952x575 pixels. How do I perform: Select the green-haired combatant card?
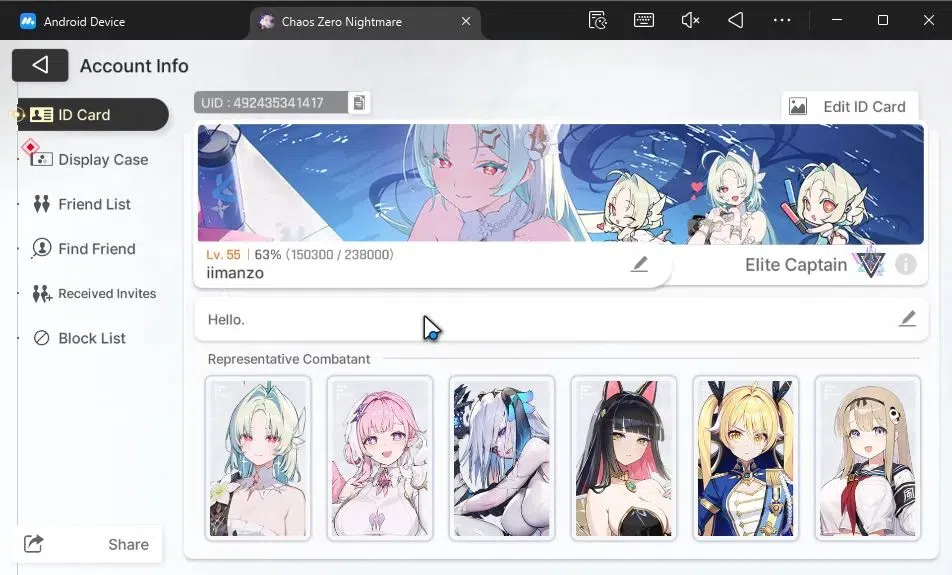click(x=258, y=458)
